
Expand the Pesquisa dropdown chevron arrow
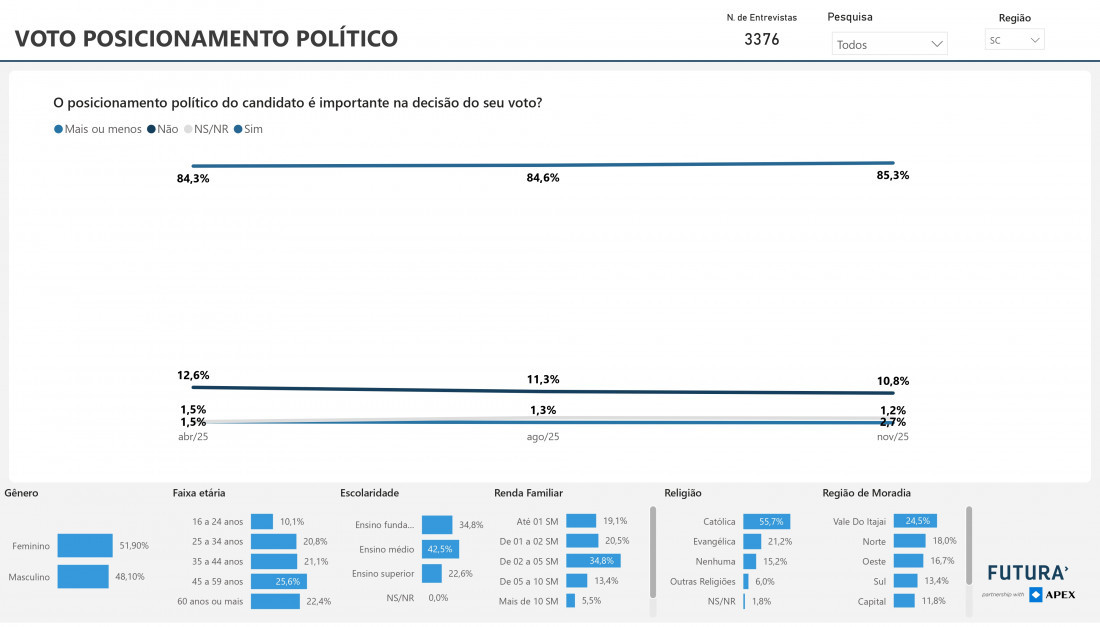point(936,44)
